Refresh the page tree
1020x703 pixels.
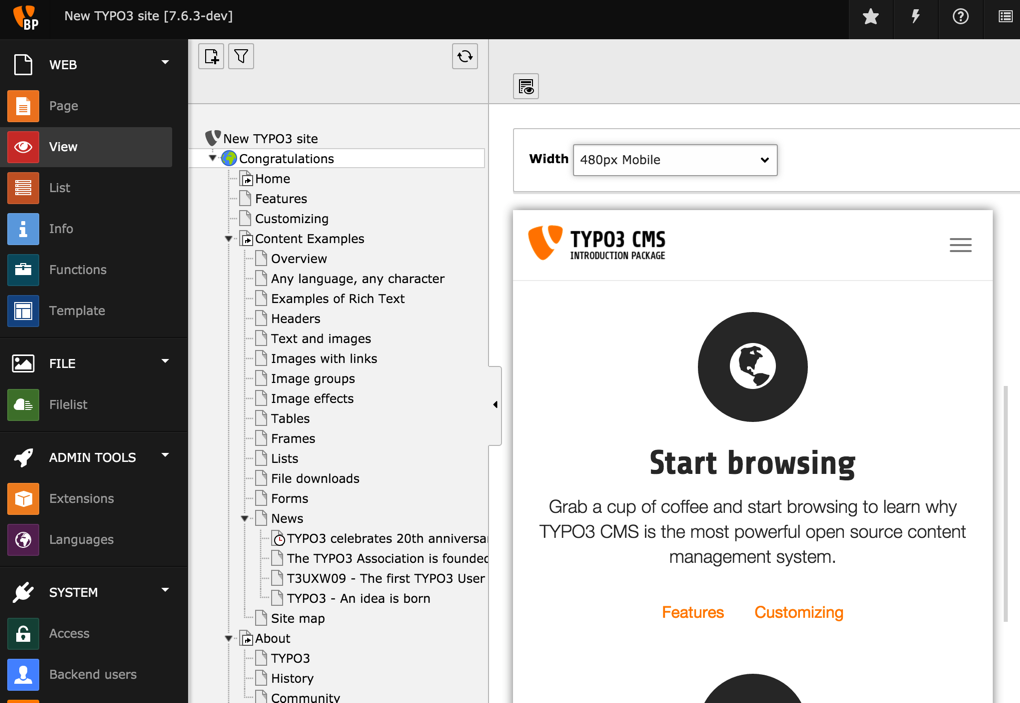click(464, 57)
